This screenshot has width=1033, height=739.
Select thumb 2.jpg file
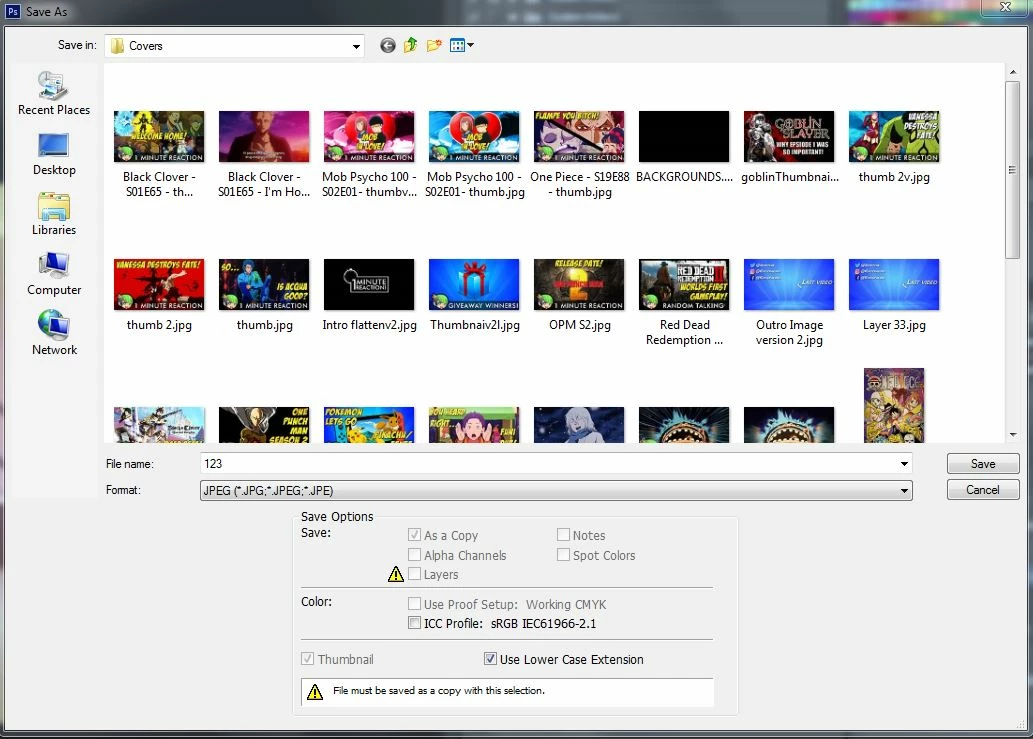pyautogui.click(x=159, y=295)
